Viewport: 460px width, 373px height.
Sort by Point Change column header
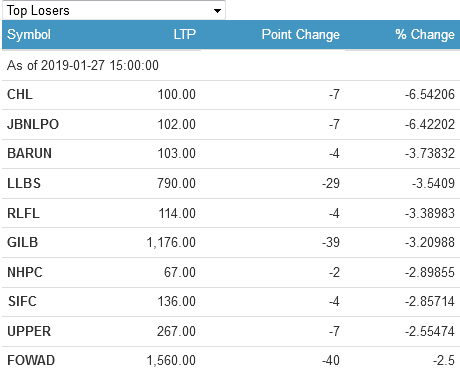click(301, 35)
